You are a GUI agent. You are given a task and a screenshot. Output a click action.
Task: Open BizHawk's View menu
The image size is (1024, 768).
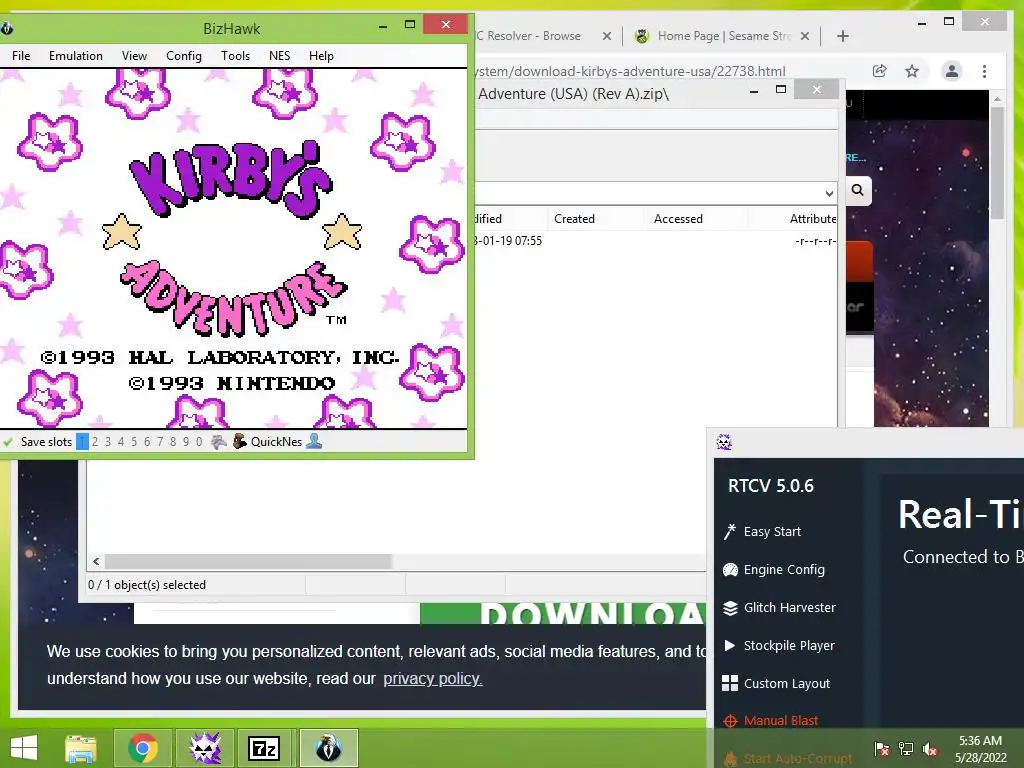click(x=134, y=56)
